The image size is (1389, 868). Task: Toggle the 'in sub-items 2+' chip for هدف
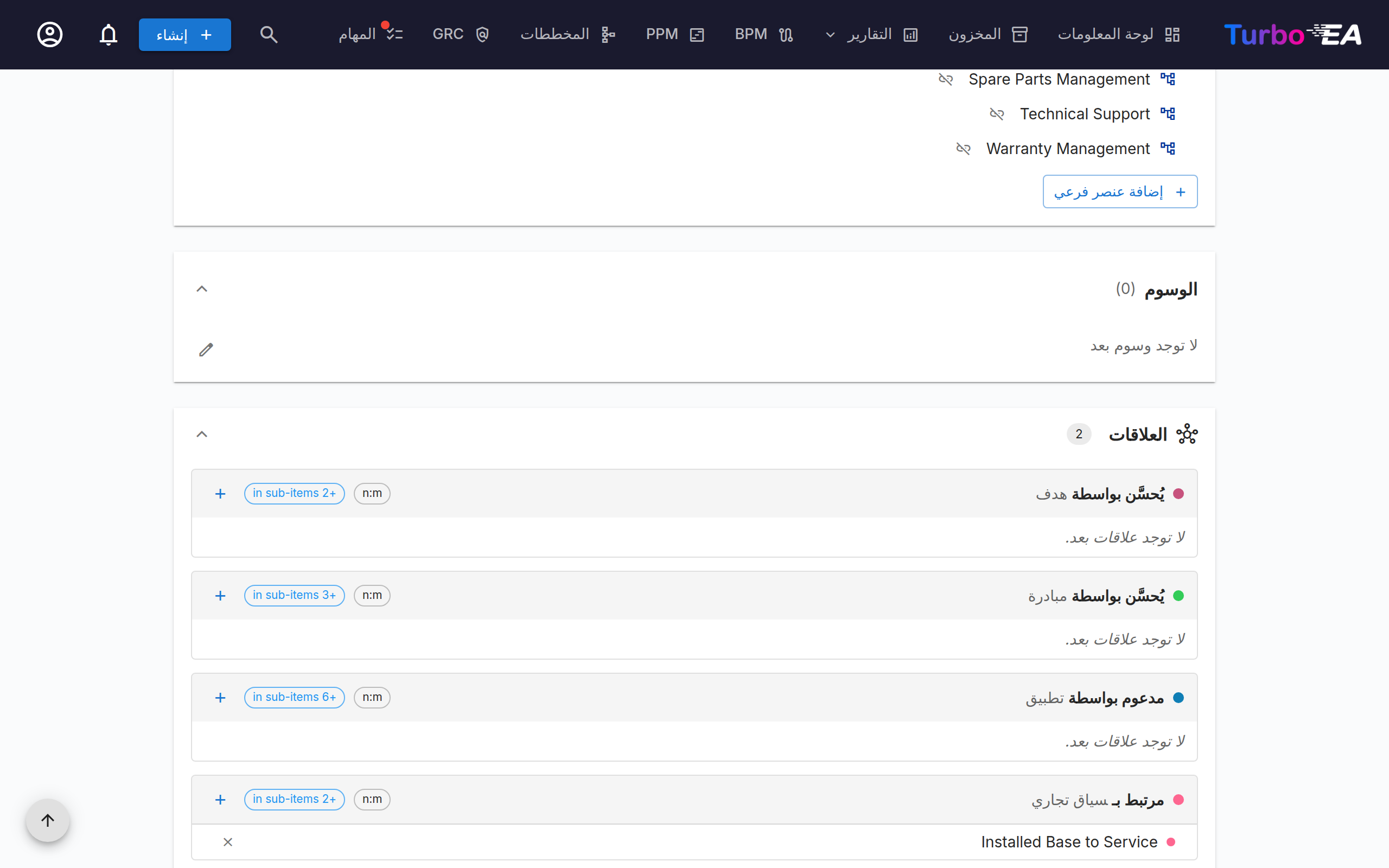click(x=295, y=494)
